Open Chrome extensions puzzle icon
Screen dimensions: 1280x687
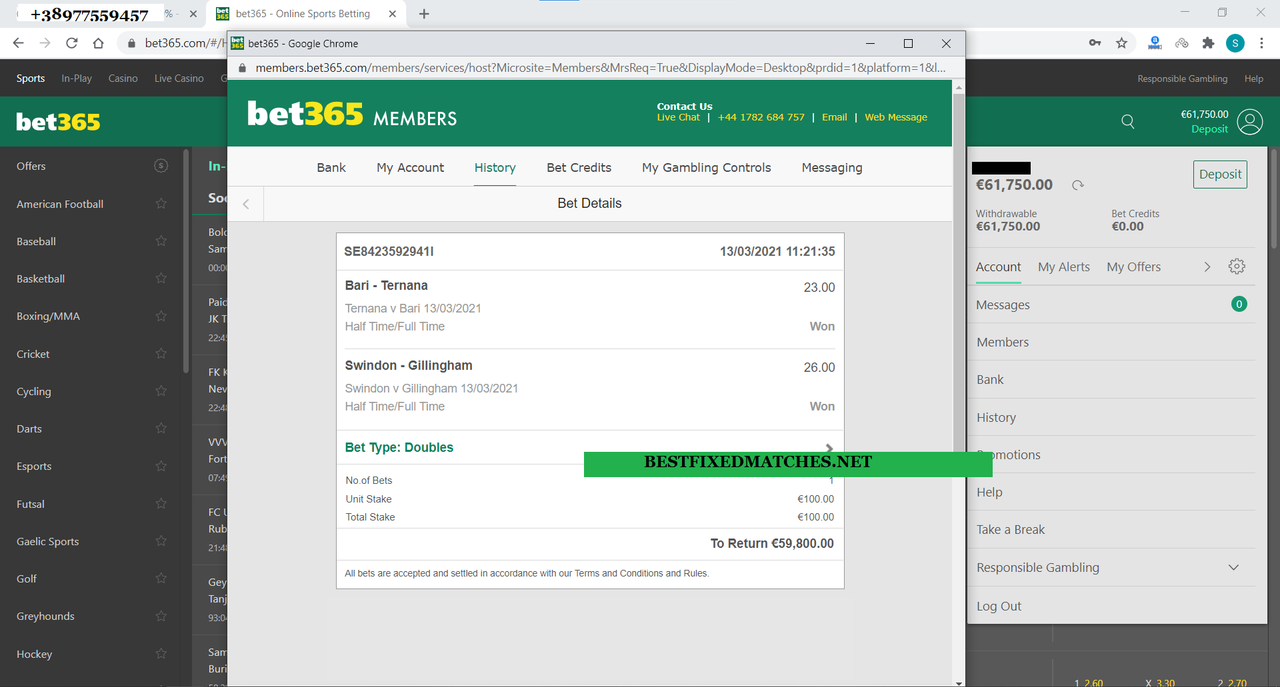tap(1208, 43)
